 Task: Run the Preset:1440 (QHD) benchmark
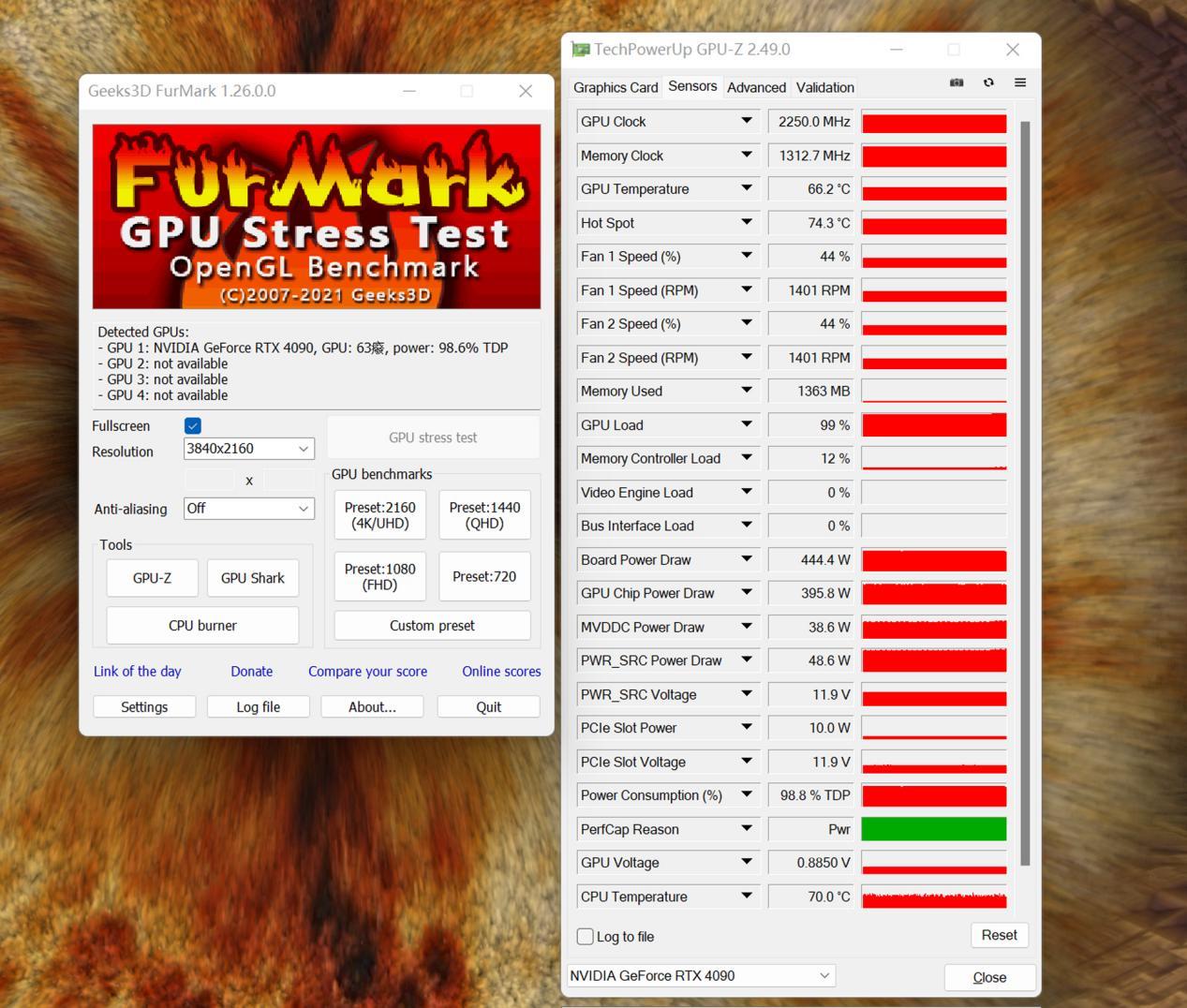point(484,515)
